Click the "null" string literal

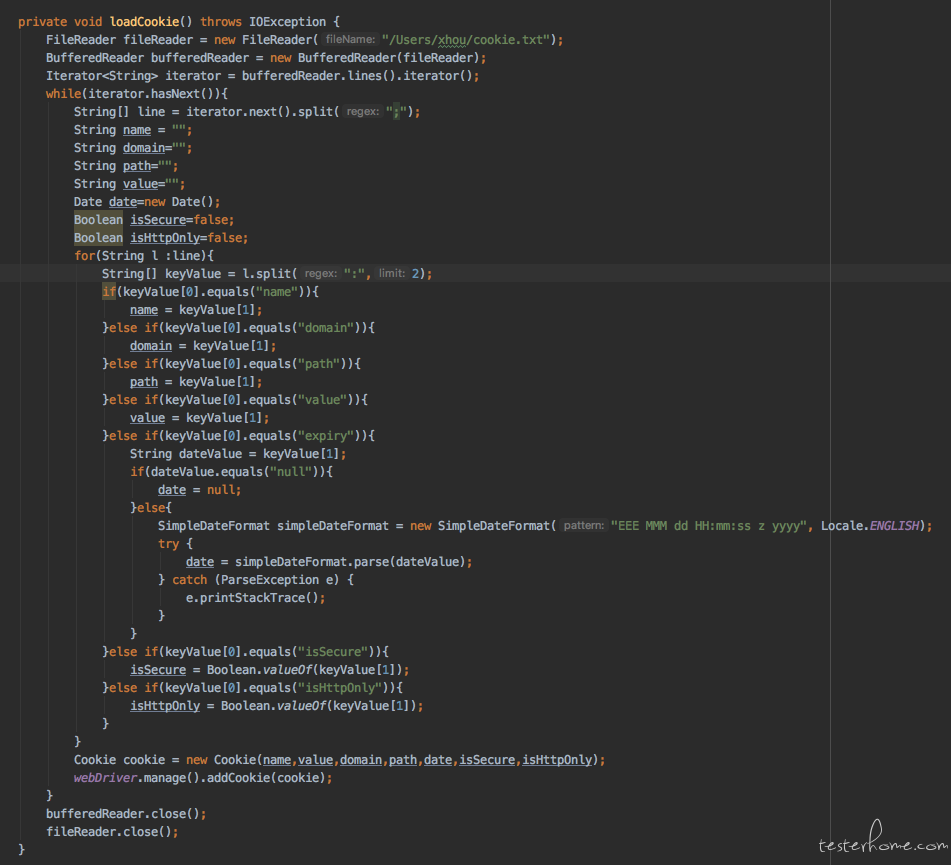[x=291, y=472]
